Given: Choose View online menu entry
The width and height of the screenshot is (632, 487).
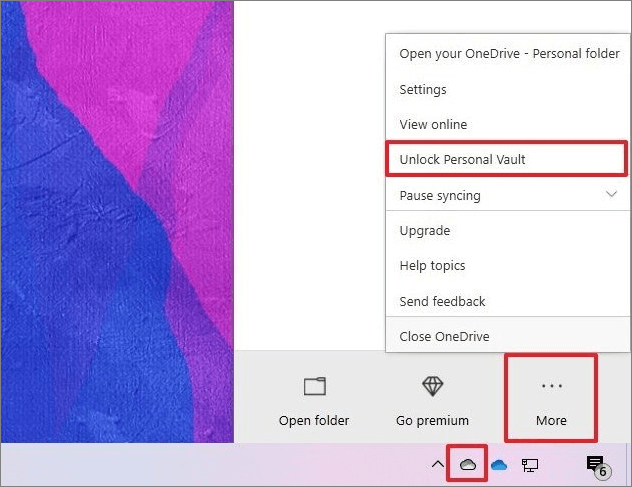Looking at the screenshot, I should (x=509, y=124).
